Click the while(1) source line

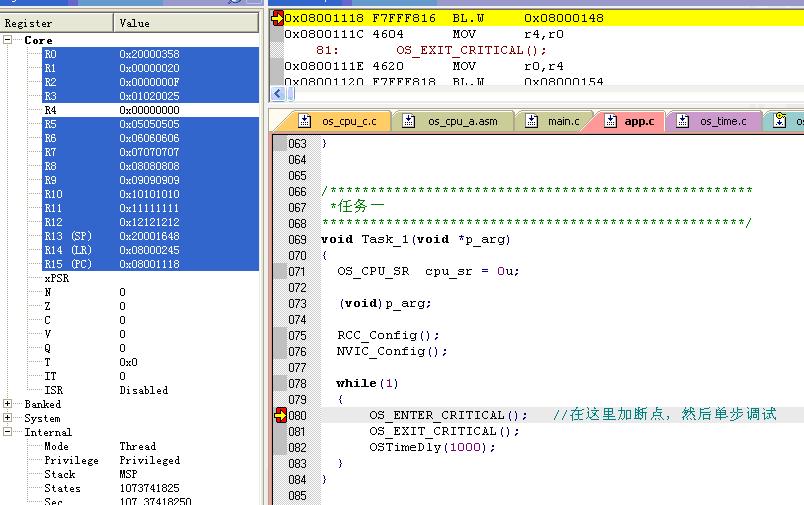pyautogui.click(x=367, y=383)
